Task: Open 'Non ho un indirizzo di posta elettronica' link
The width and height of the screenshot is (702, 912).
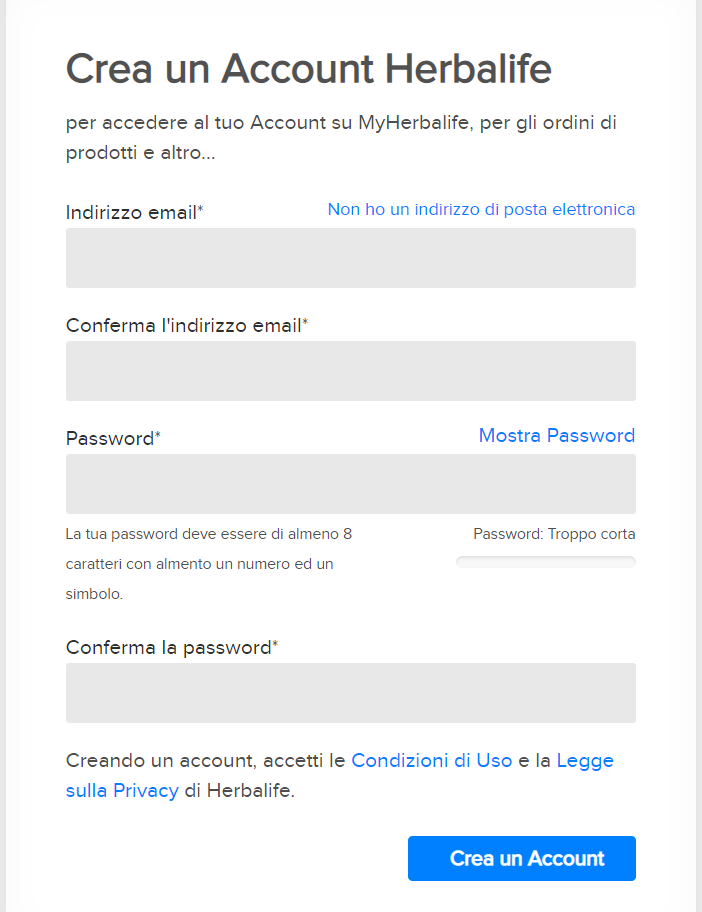Action: pyautogui.click(x=481, y=209)
